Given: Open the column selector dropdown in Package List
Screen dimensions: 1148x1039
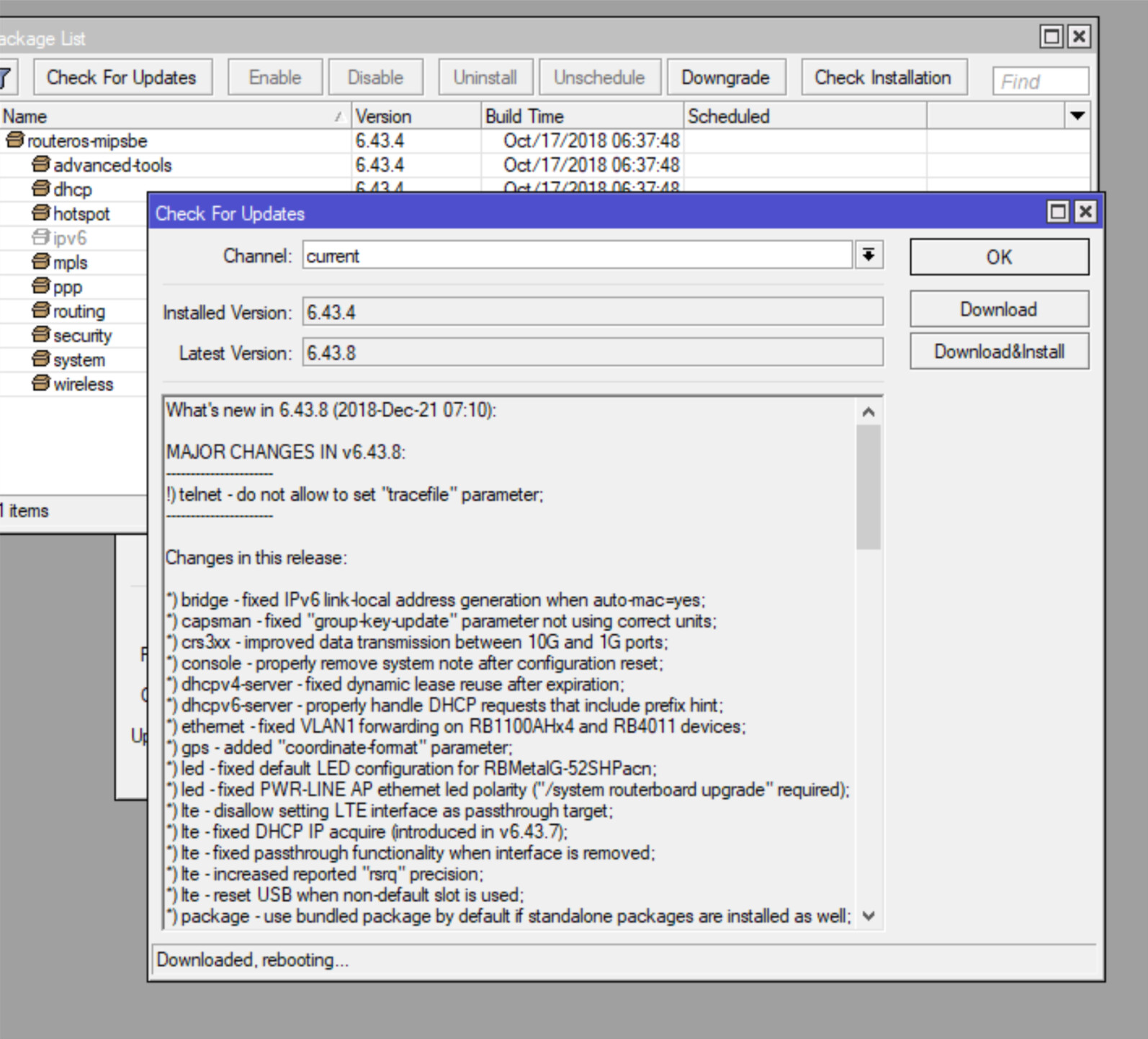Looking at the screenshot, I should click(1077, 116).
